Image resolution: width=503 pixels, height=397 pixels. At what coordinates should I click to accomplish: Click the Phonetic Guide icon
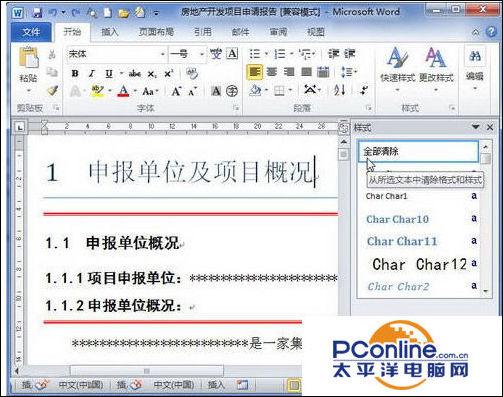(216, 54)
